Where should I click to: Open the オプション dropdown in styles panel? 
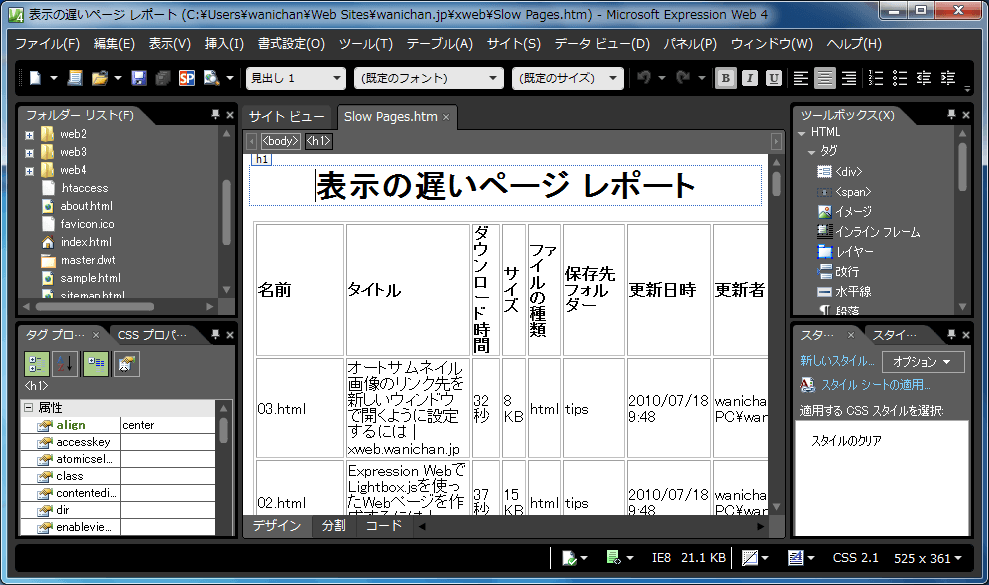tap(922, 362)
